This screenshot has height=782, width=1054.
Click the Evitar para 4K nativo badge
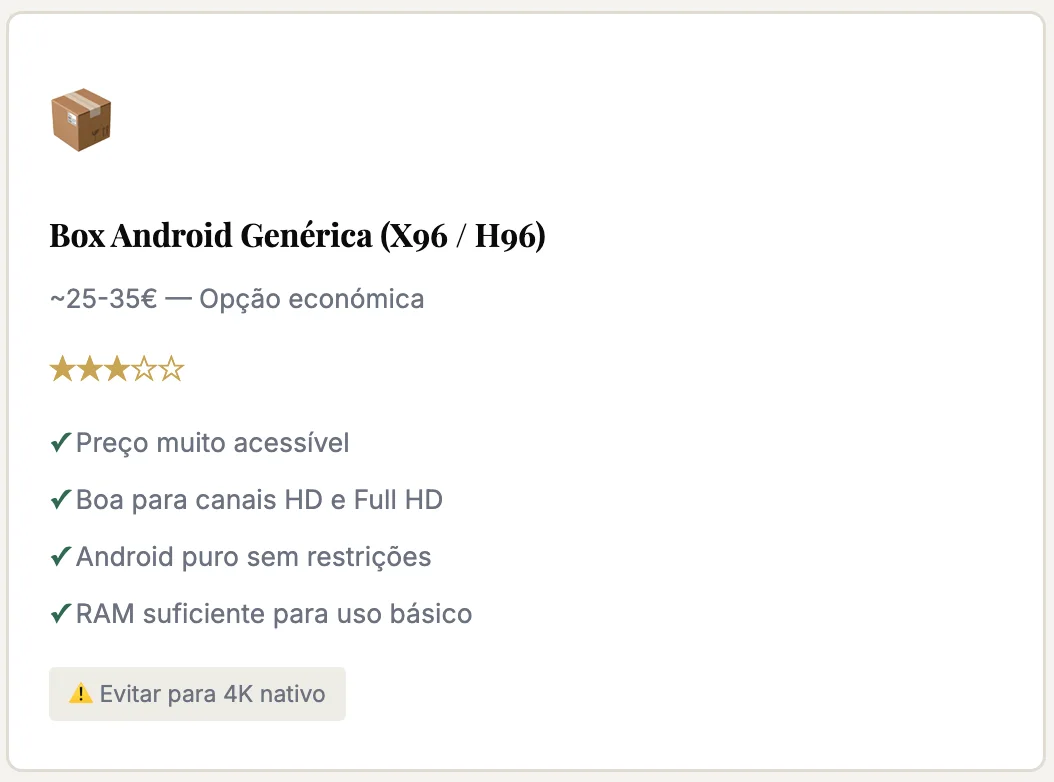point(197,694)
